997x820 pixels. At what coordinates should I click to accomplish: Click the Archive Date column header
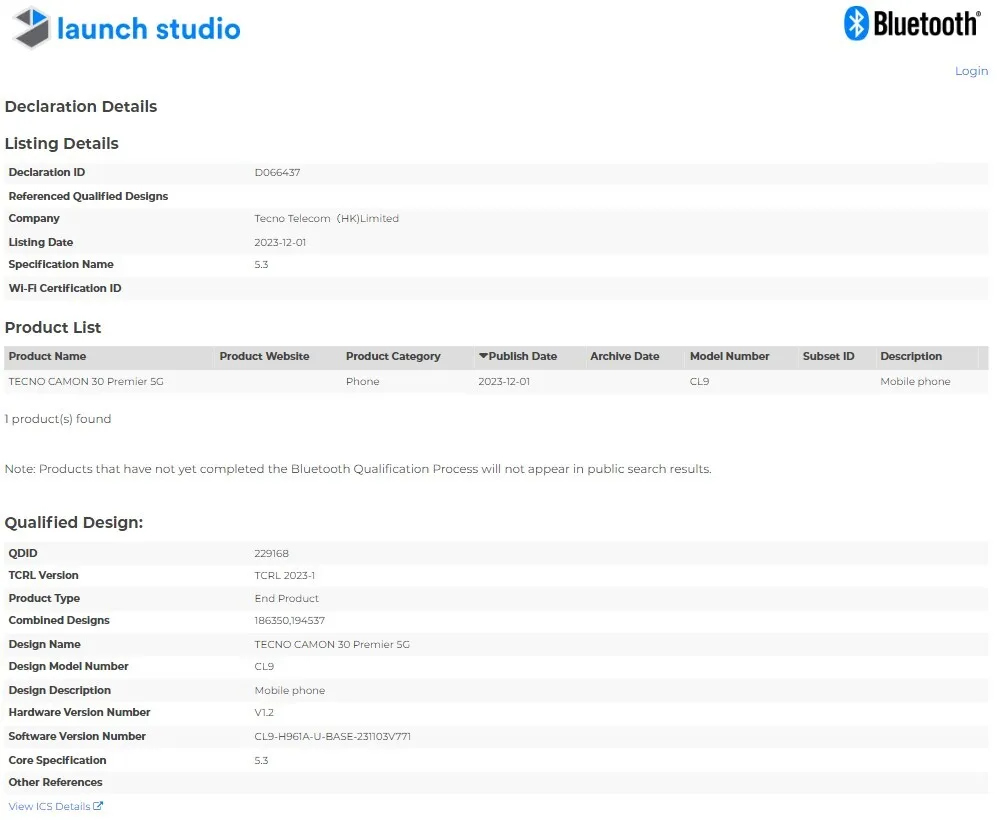(x=624, y=356)
